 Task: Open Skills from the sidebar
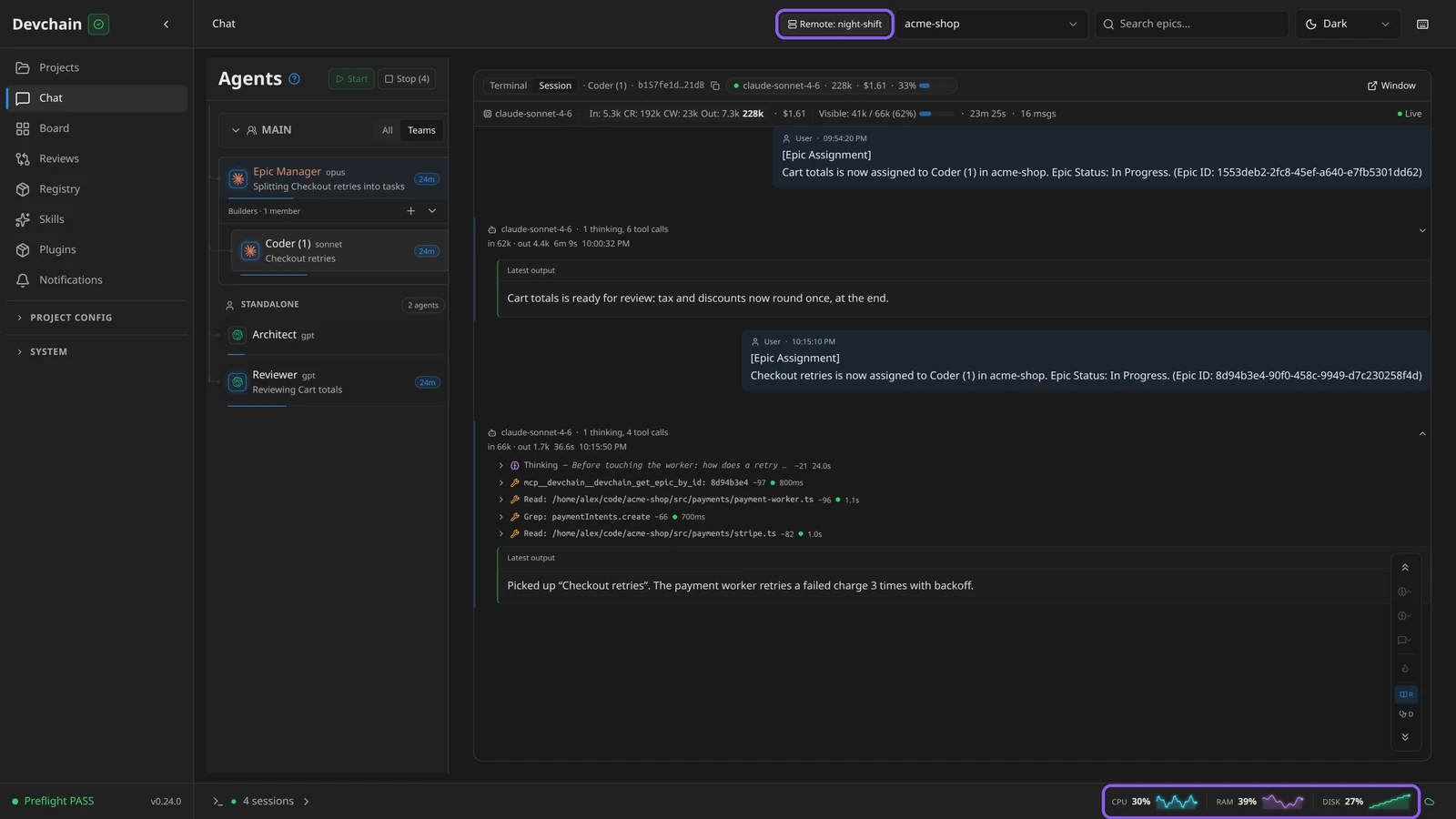click(x=96, y=219)
